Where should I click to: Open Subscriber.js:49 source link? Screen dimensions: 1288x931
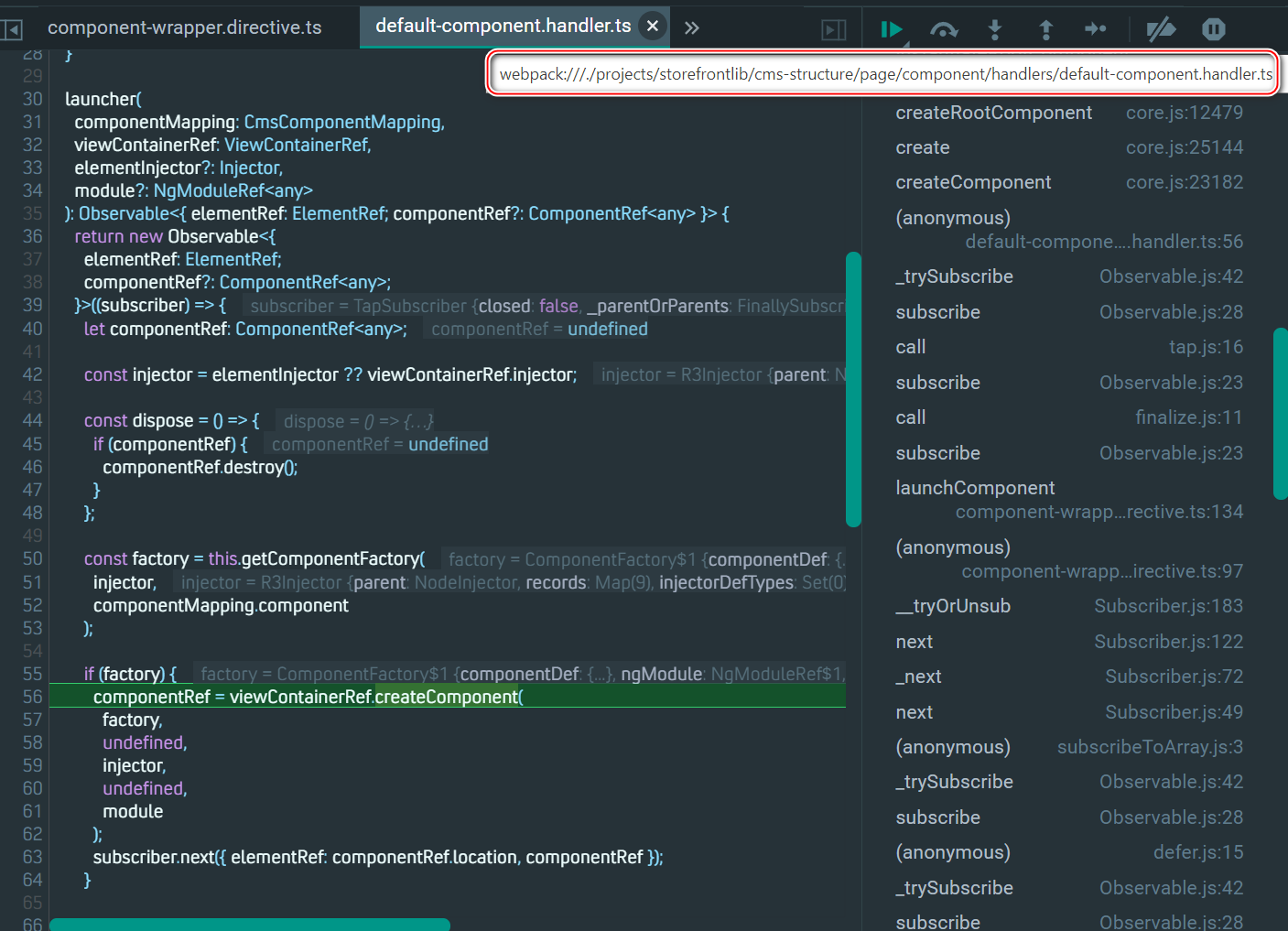click(x=1174, y=712)
